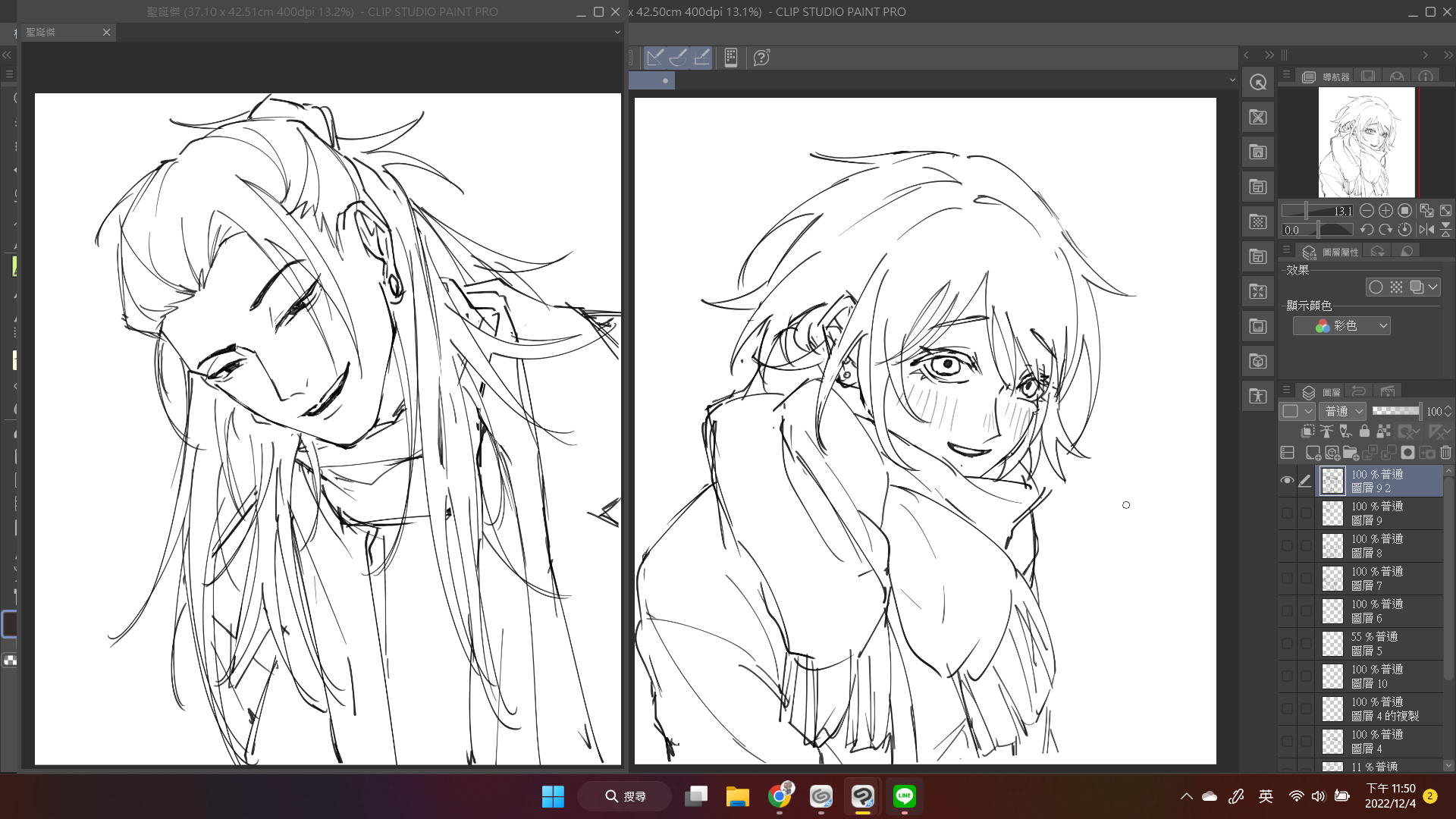The width and height of the screenshot is (1456, 819).
Task: Open the LINE app from taskbar
Action: 904,796
